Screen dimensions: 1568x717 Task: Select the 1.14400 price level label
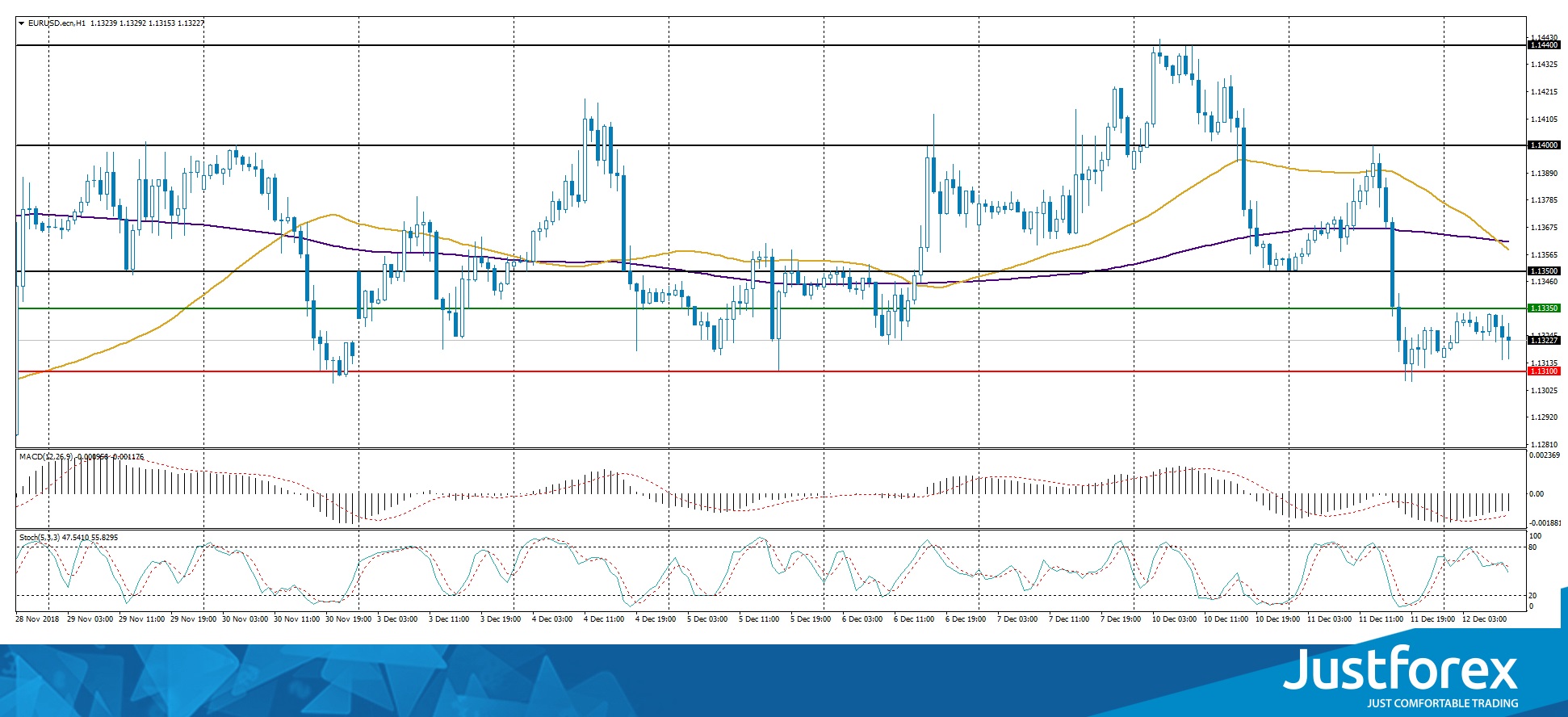click(x=1544, y=45)
